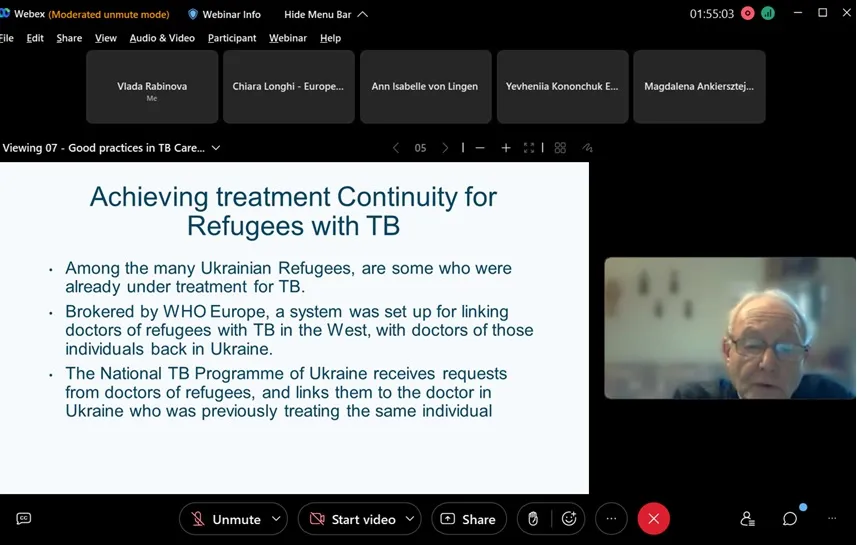Open the reactions smiley icon
857x545 pixels.
[569, 519]
